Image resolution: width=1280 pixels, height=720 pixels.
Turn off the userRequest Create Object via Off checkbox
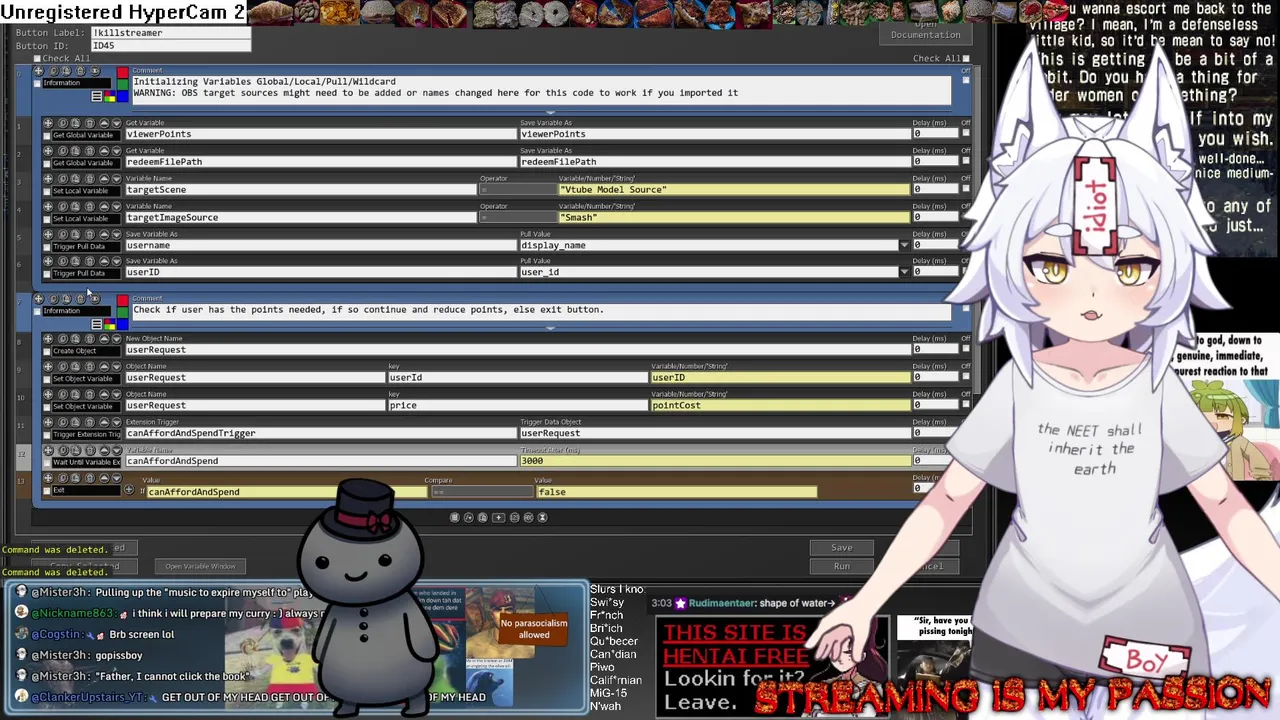tap(966, 349)
